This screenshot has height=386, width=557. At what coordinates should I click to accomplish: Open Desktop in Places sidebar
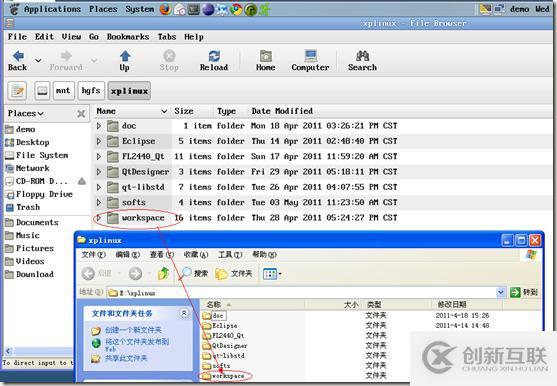coord(28,142)
